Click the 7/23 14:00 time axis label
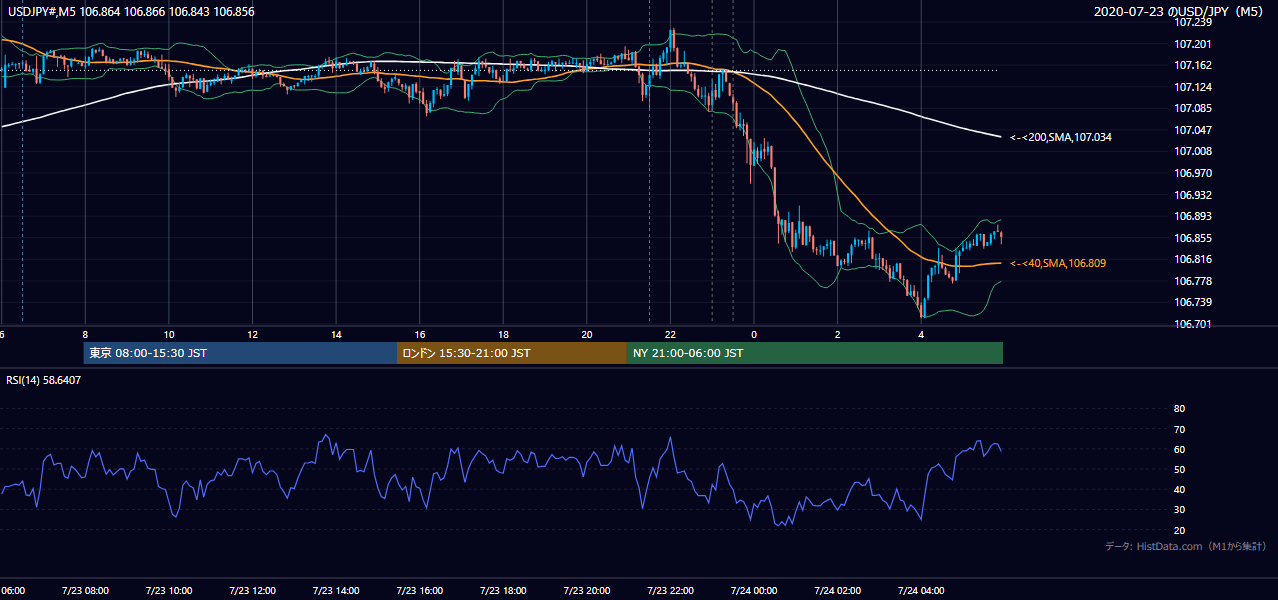 [336, 591]
